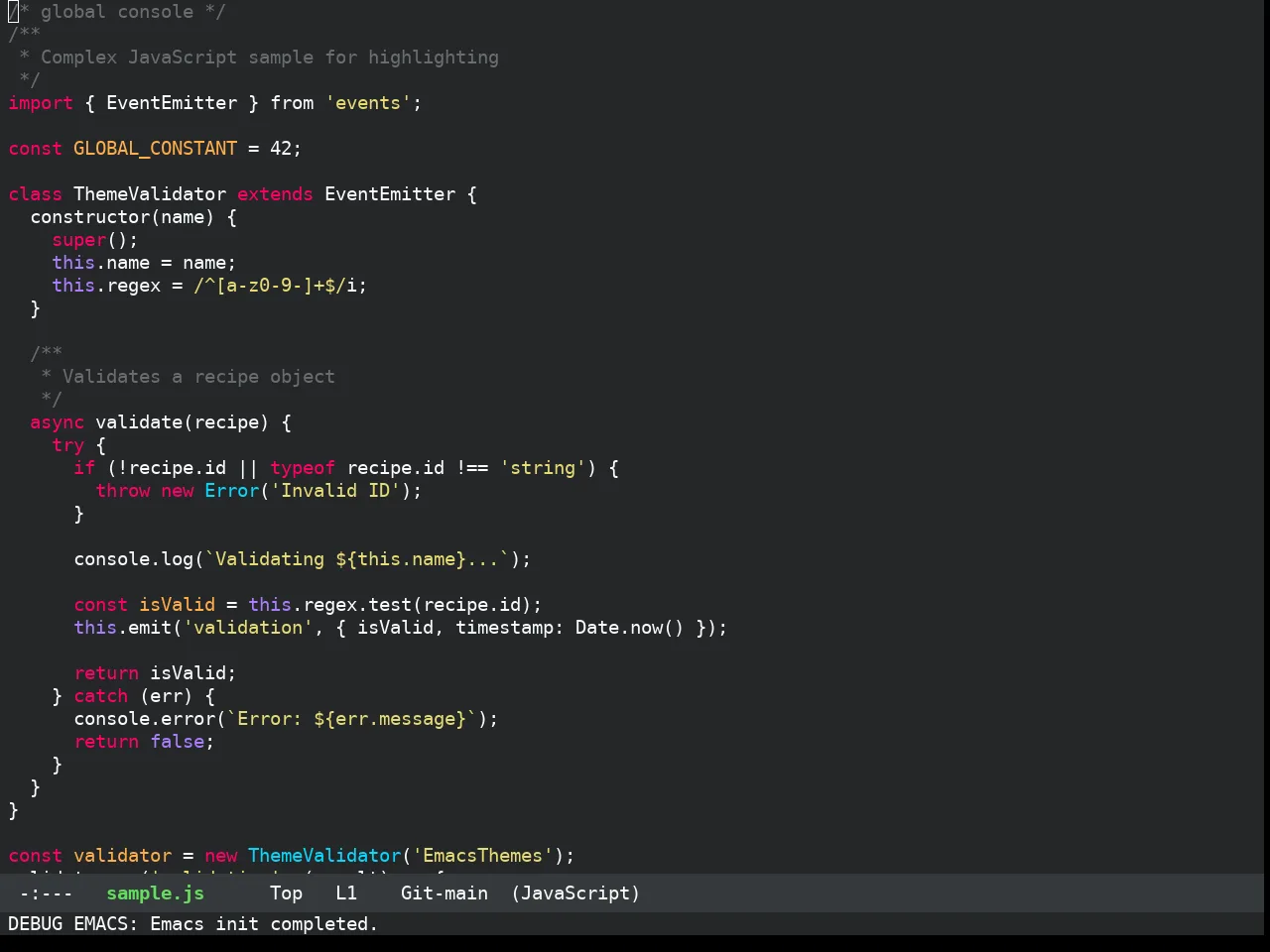This screenshot has height=952, width=1270.
Task: Click the 'EmacsThemes' string
Action: point(482,856)
